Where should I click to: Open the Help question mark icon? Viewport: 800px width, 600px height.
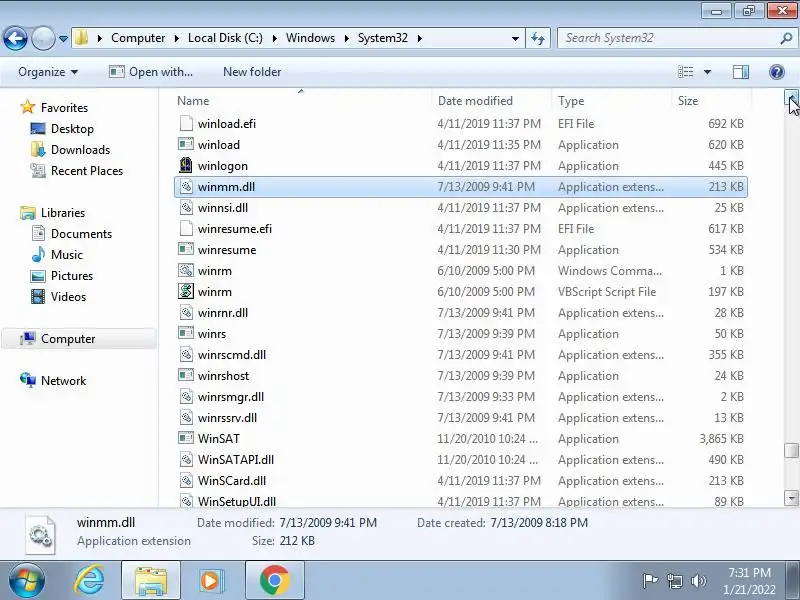777,72
